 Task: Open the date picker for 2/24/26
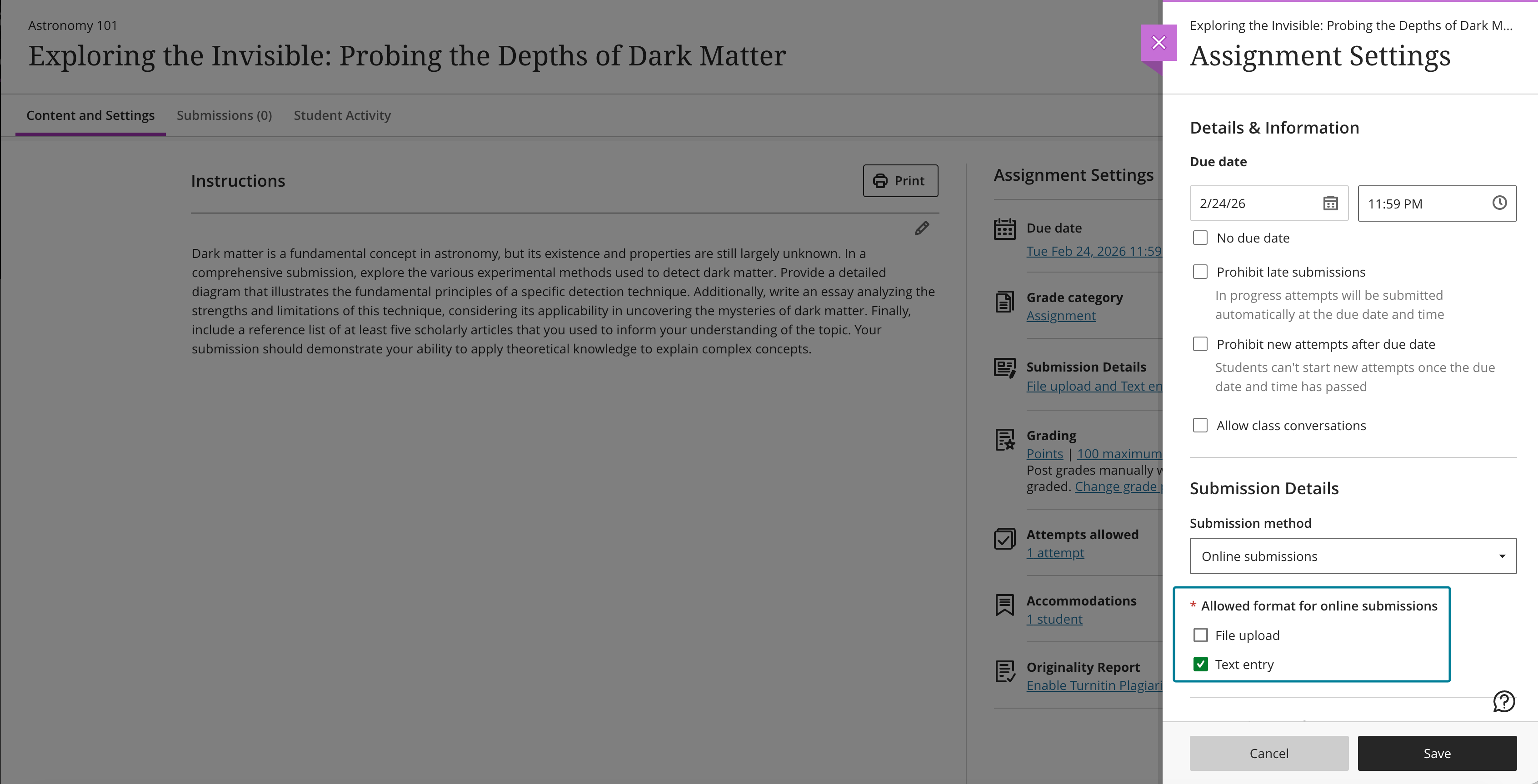point(1330,203)
